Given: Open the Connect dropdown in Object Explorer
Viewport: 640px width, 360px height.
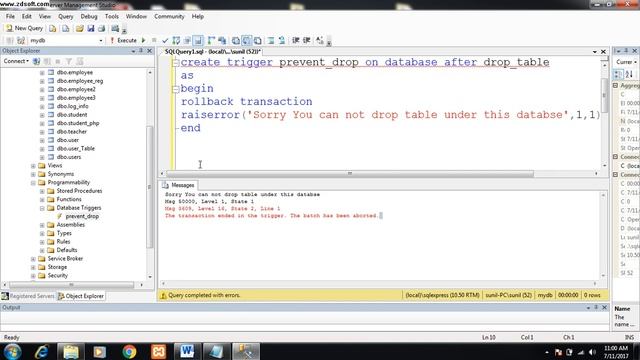Looking at the screenshot, I should click(16, 61).
